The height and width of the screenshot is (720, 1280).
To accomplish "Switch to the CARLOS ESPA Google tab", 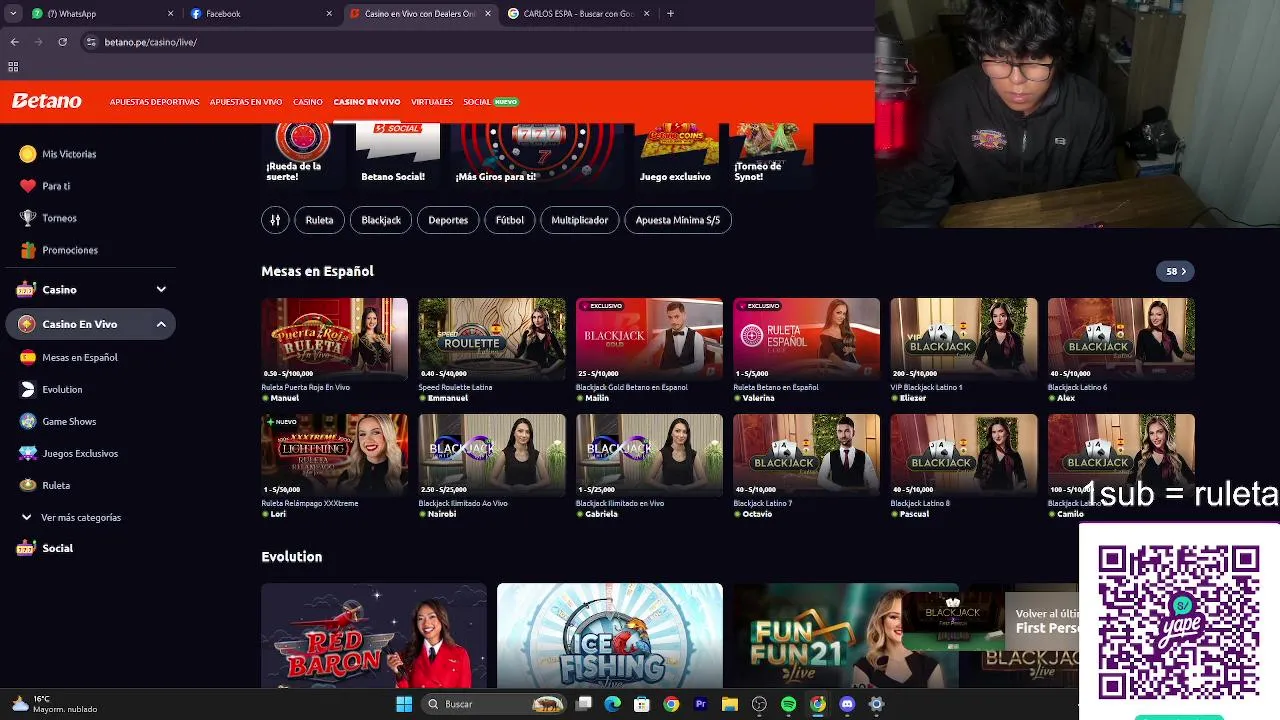I will click(579, 14).
